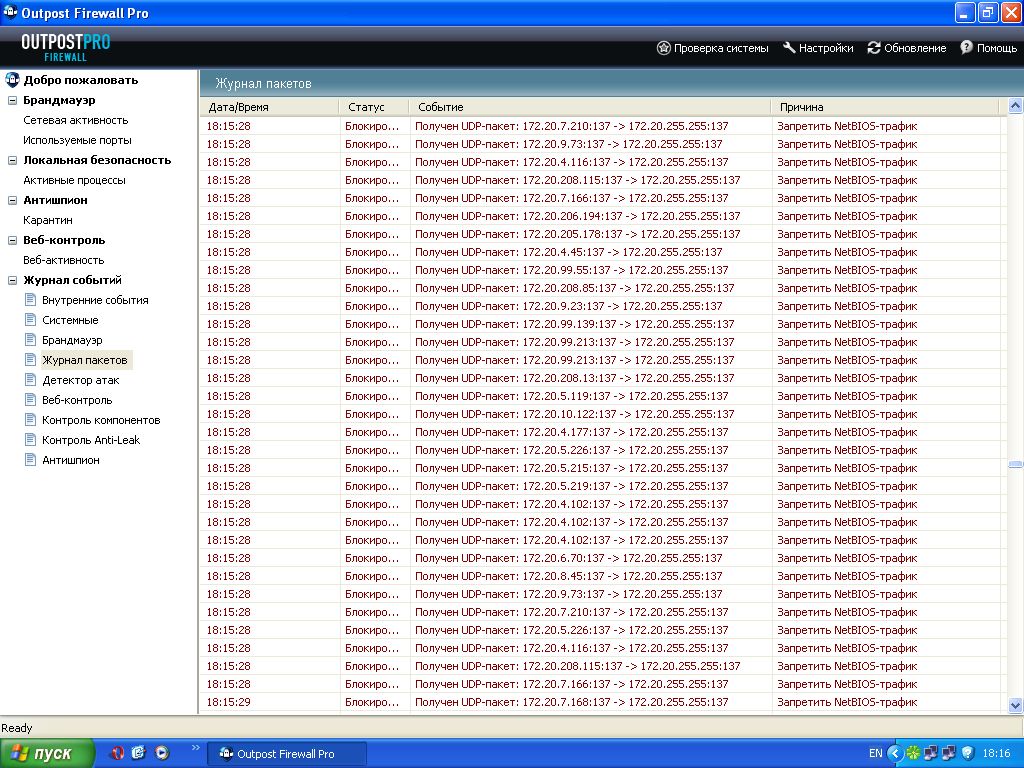Launch Internet Explorer from quick launch
The image size is (1024, 768).
(x=139, y=753)
